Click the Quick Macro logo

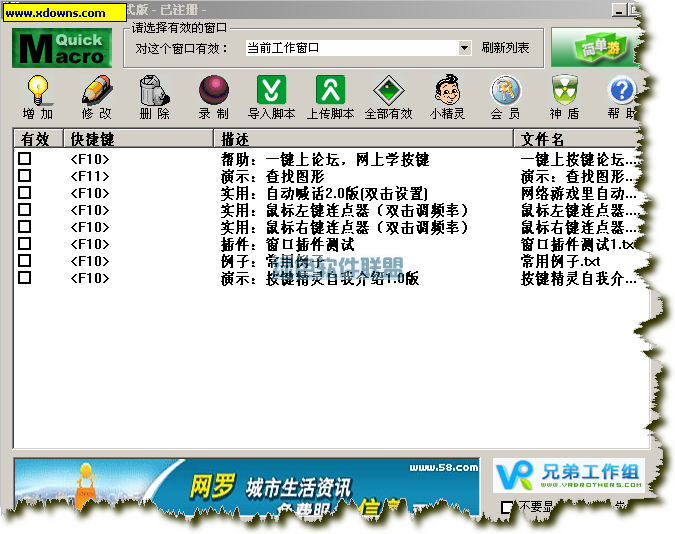pyautogui.click(x=62, y=48)
